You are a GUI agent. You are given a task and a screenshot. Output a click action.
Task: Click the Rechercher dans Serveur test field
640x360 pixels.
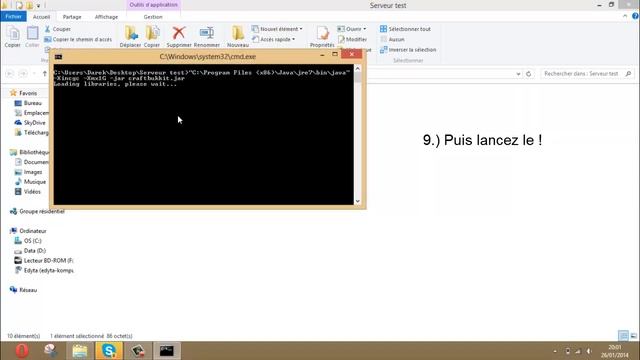point(587,73)
